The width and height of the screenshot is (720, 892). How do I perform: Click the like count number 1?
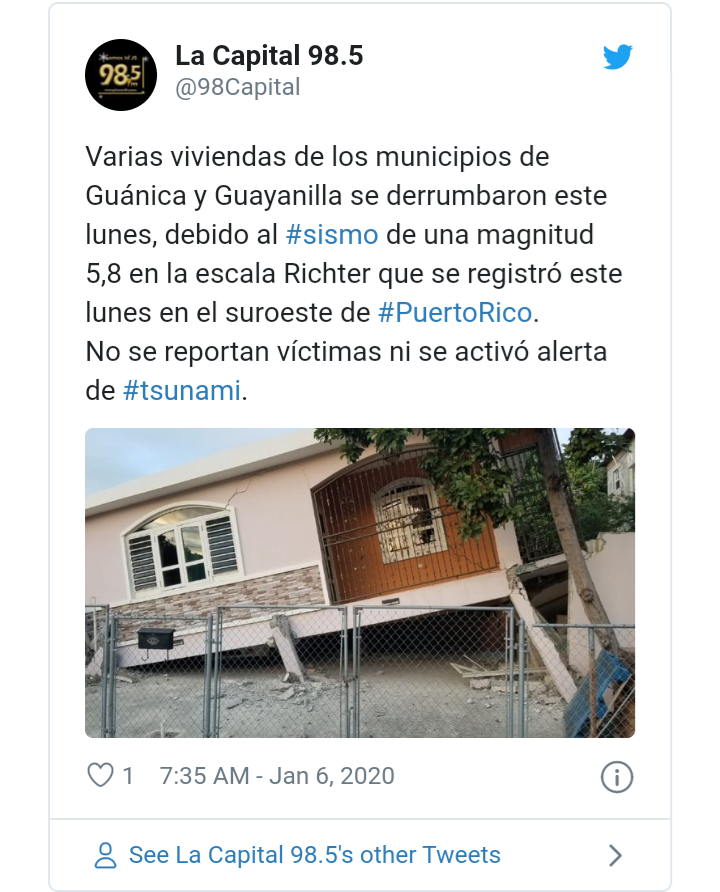tap(128, 776)
